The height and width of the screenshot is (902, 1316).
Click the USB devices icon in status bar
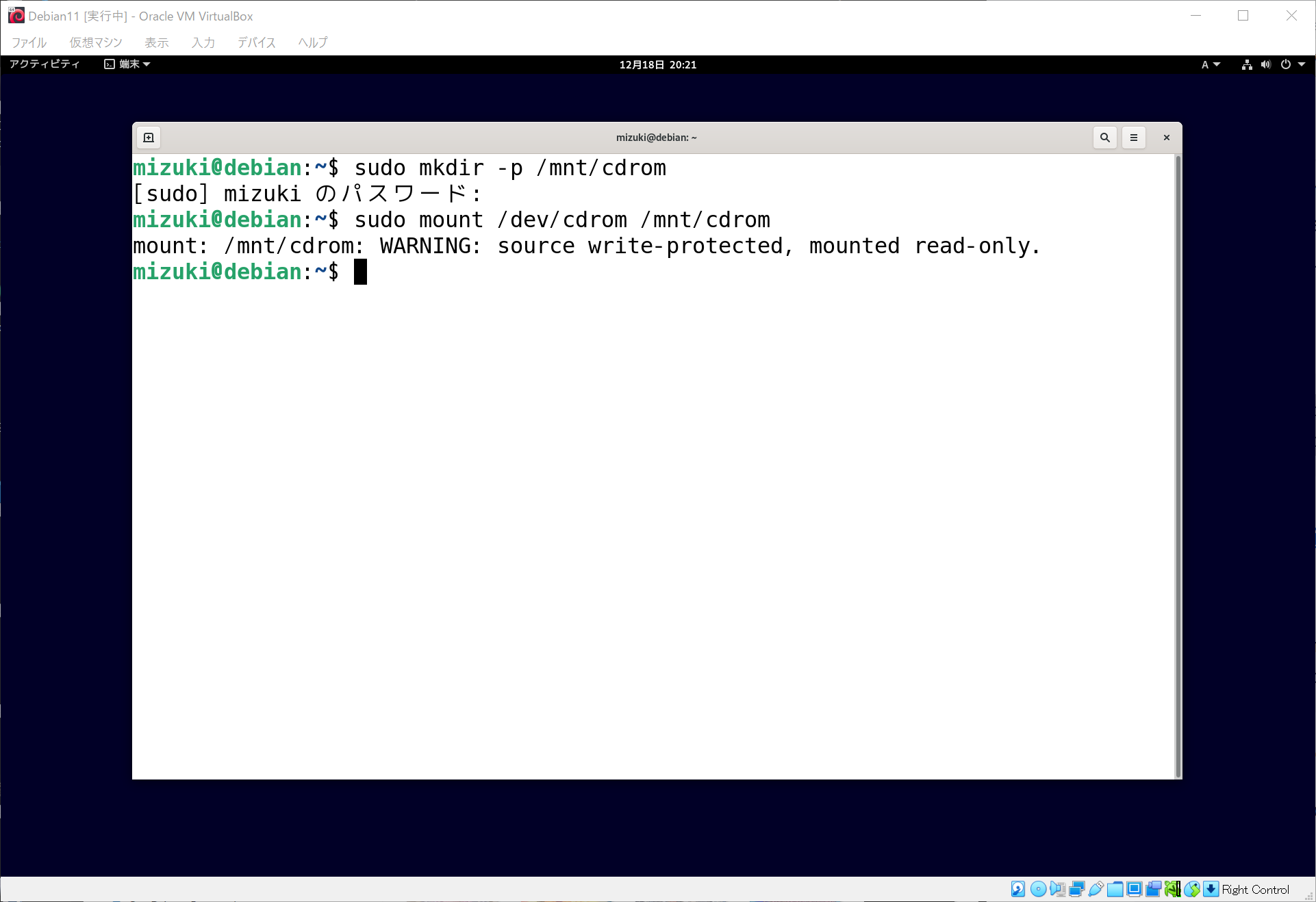[1096, 889]
